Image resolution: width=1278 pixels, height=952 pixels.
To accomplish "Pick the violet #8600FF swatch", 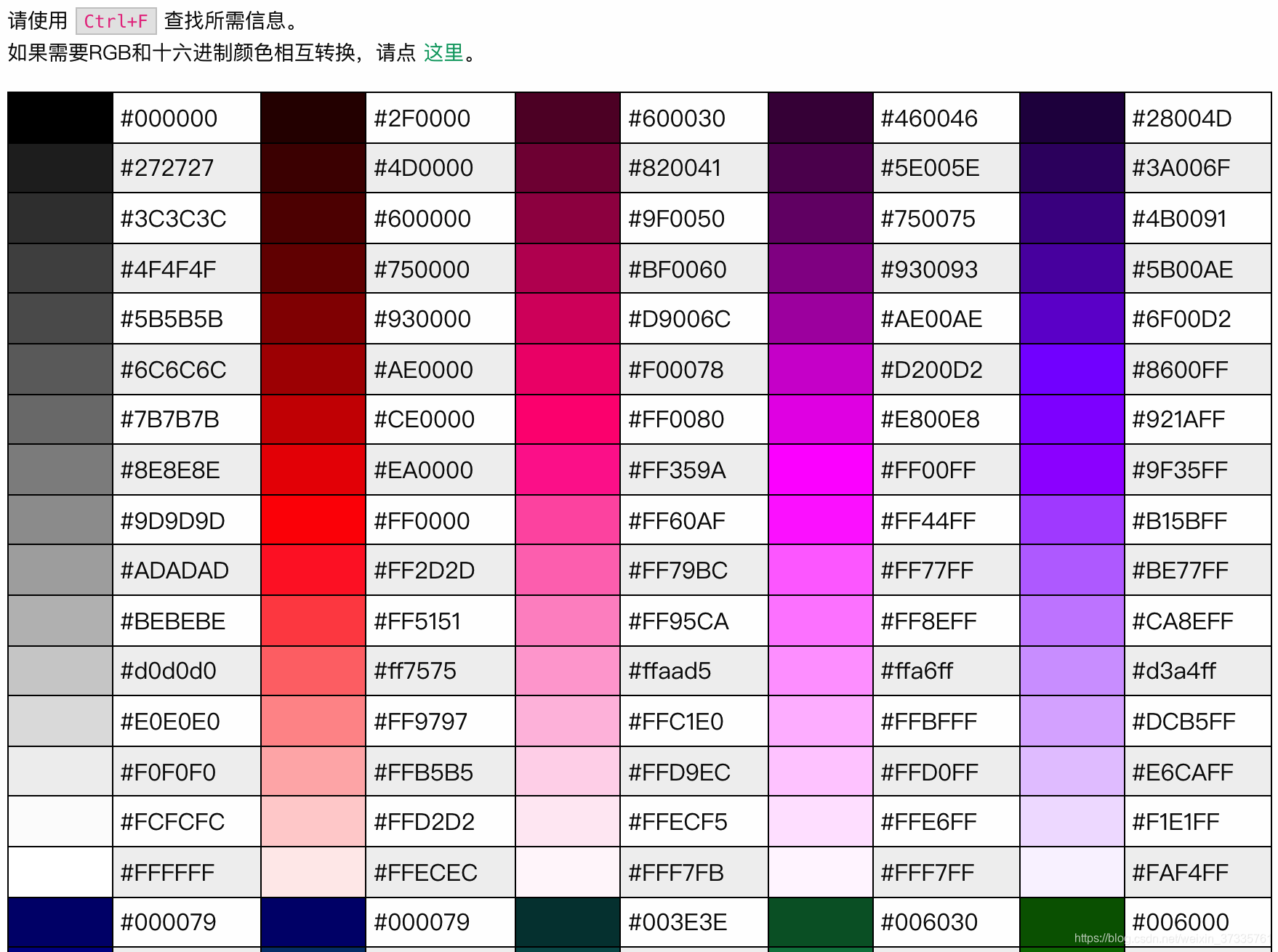I will tap(1072, 369).
